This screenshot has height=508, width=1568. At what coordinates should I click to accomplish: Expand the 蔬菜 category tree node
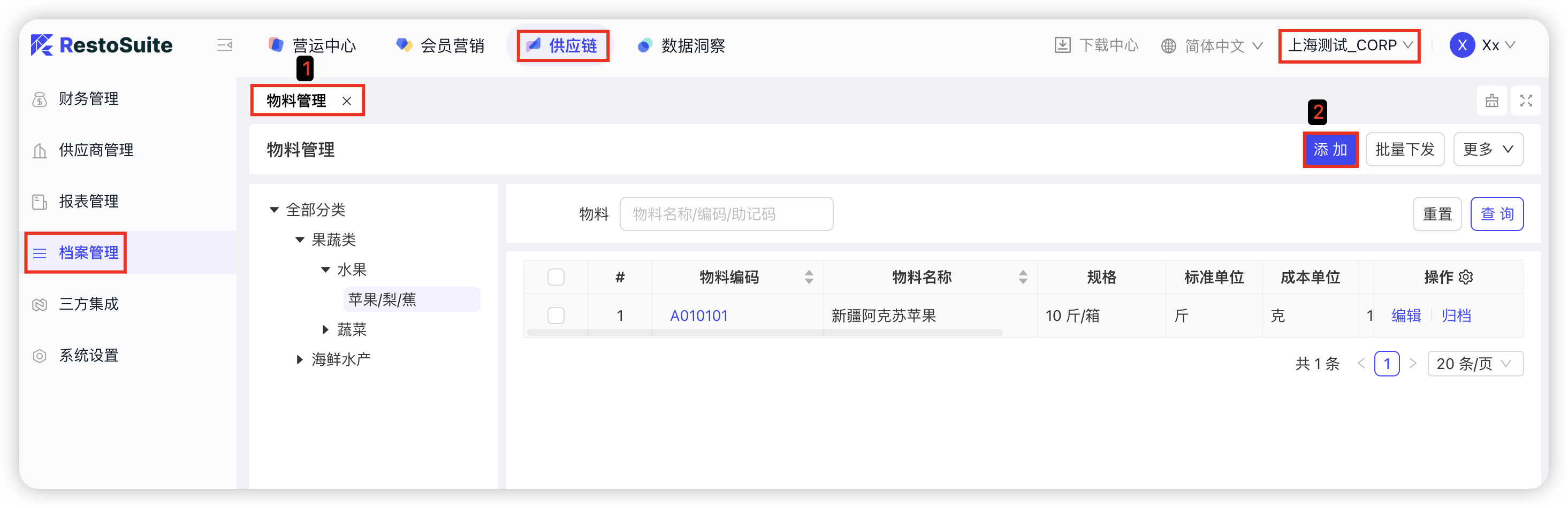(325, 330)
